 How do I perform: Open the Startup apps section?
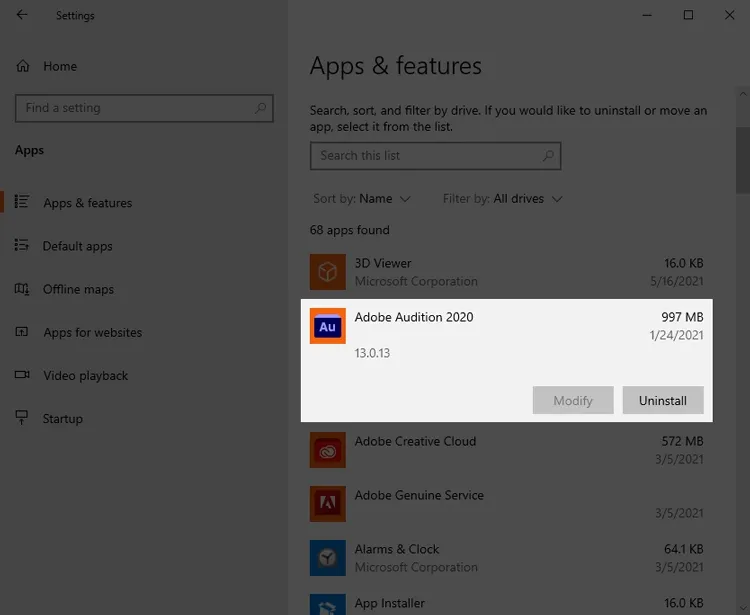coord(63,418)
